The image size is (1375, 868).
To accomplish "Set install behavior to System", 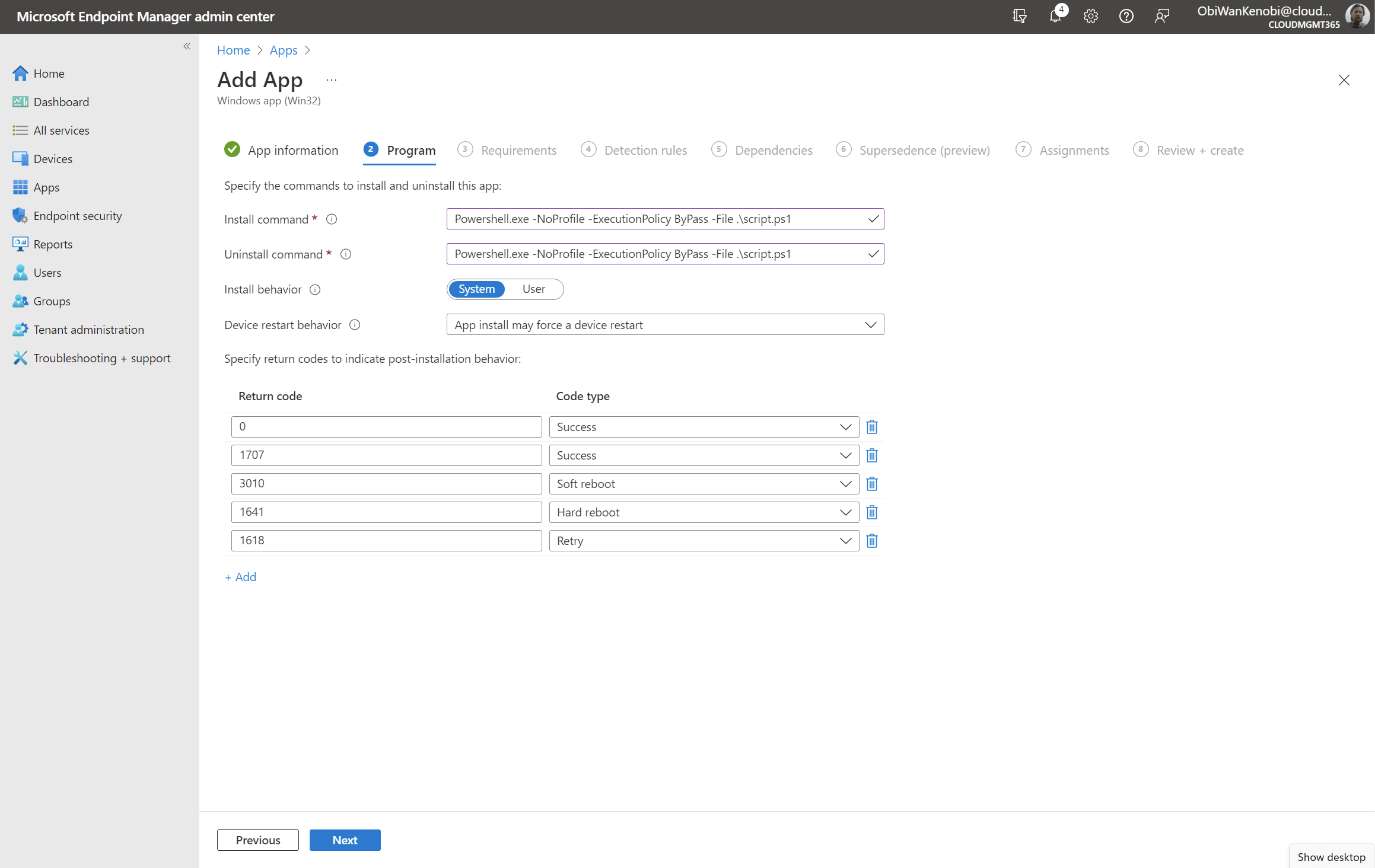I will [476, 289].
